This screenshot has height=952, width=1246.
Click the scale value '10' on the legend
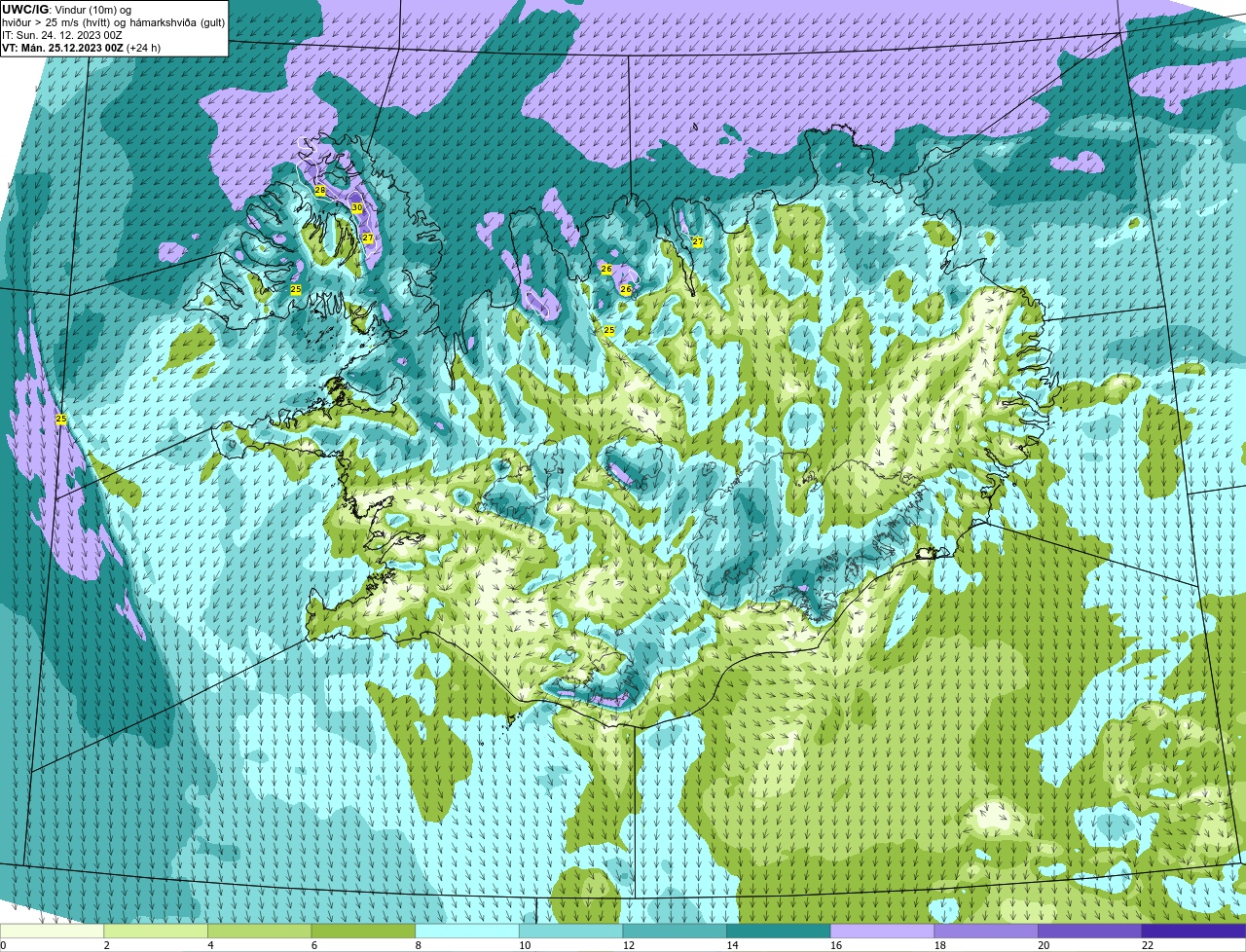(x=525, y=945)
